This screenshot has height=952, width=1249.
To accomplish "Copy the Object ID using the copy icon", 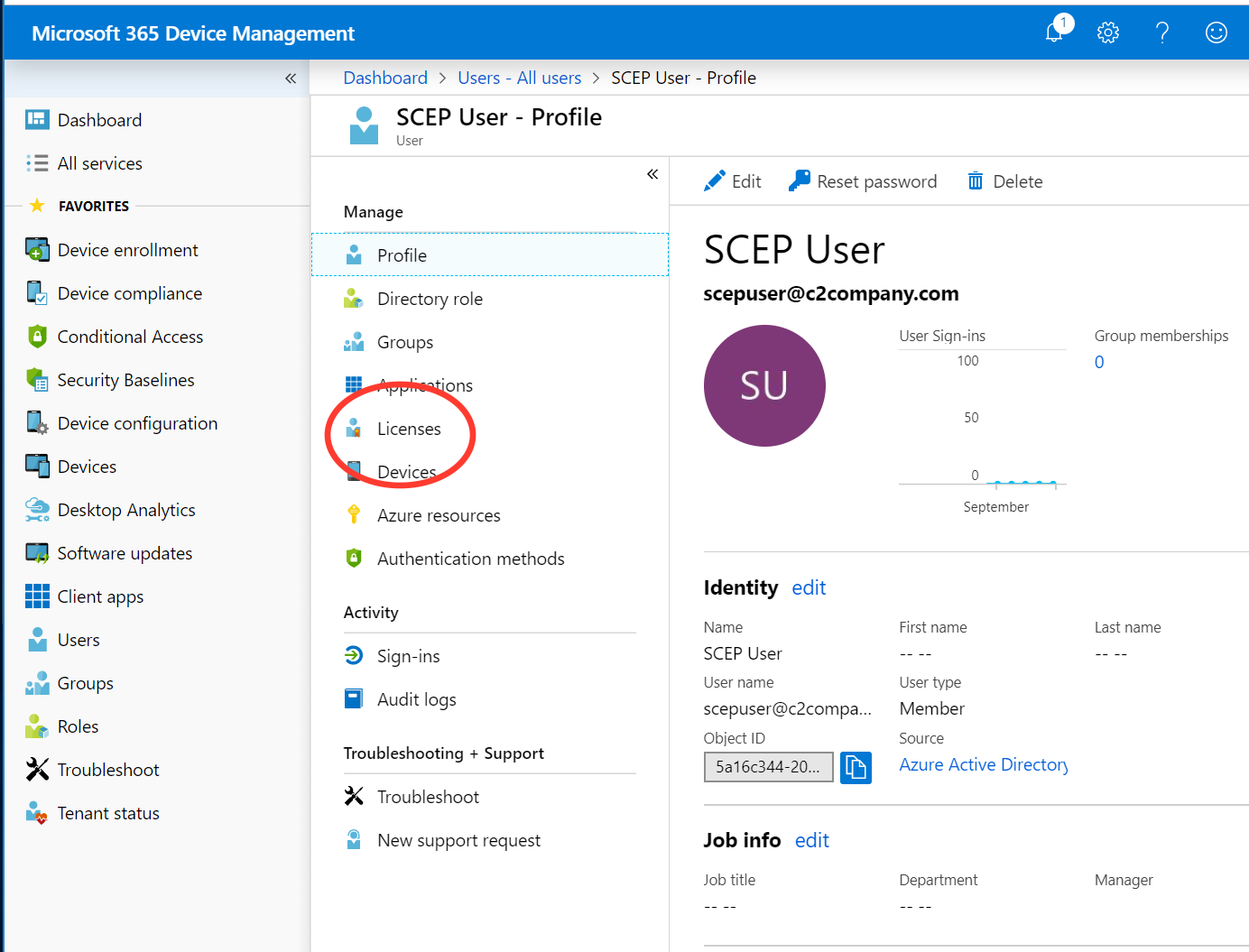I will click(x=856, y=767).
